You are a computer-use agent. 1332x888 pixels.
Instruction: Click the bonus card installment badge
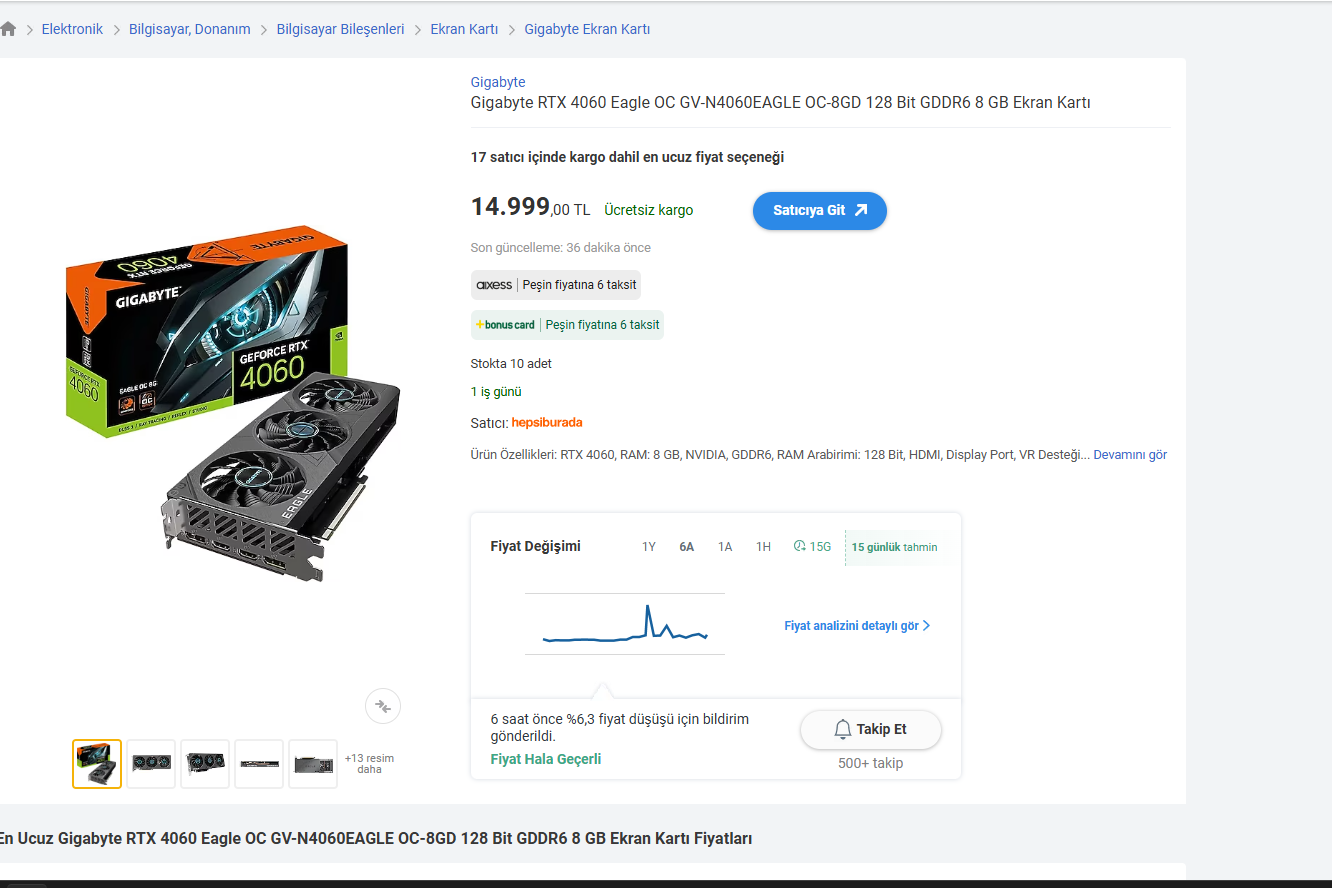click(x=567, y=325)
